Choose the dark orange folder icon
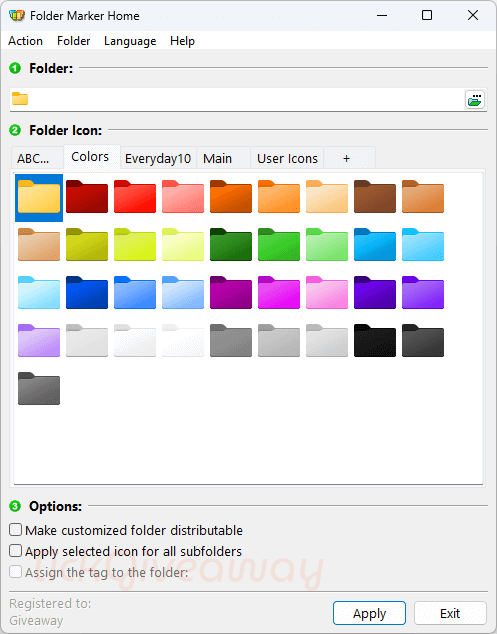 231,197
